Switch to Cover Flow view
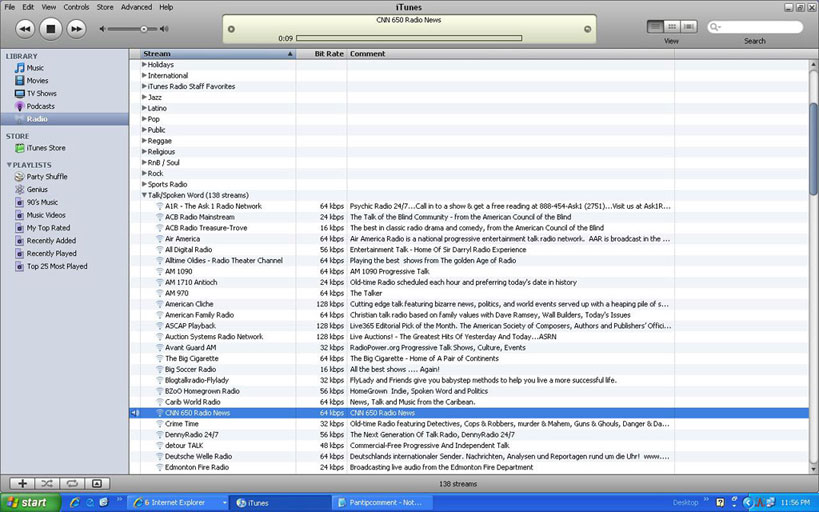Screen dimensions: 819x512 pyautogui.click(x=689, y=27)
